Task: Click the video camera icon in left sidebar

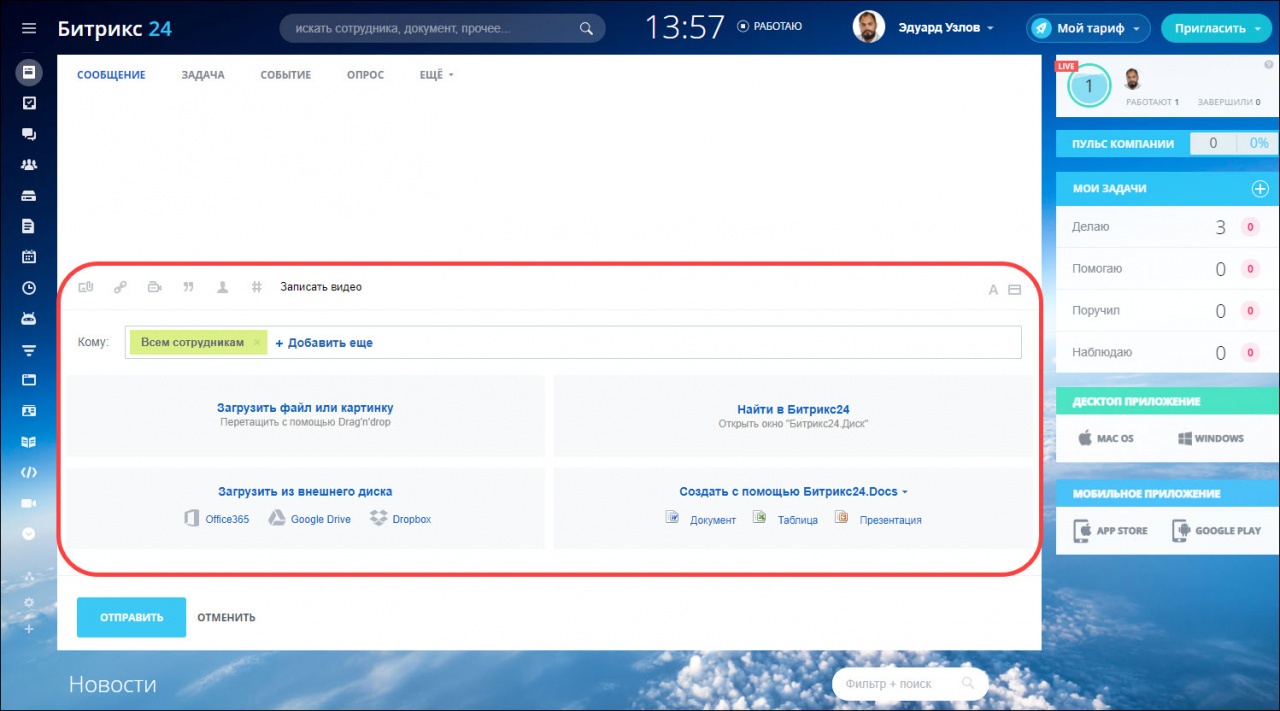Action: [x=29, y=503]
